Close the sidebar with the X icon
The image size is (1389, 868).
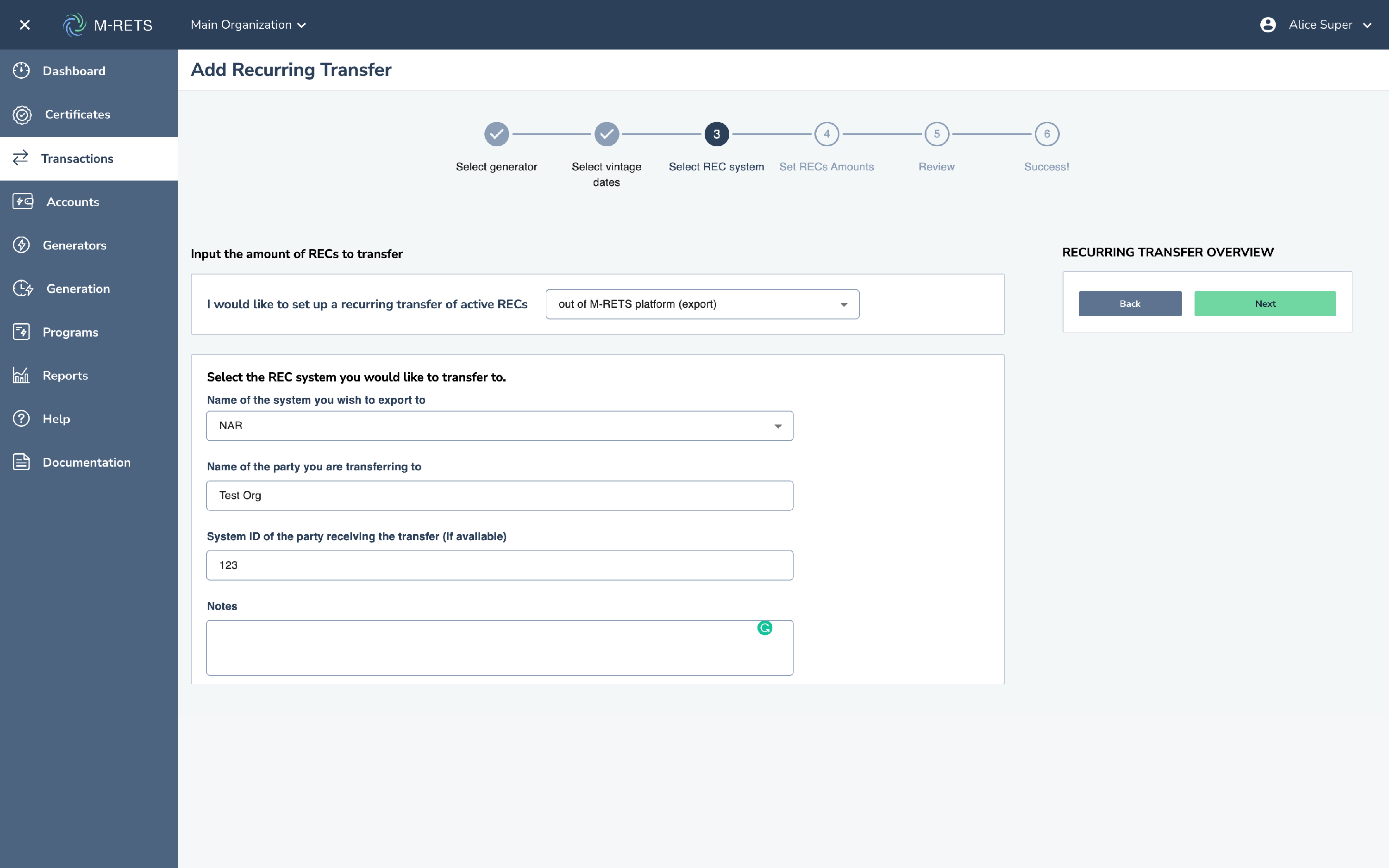[x=25, y=25]
